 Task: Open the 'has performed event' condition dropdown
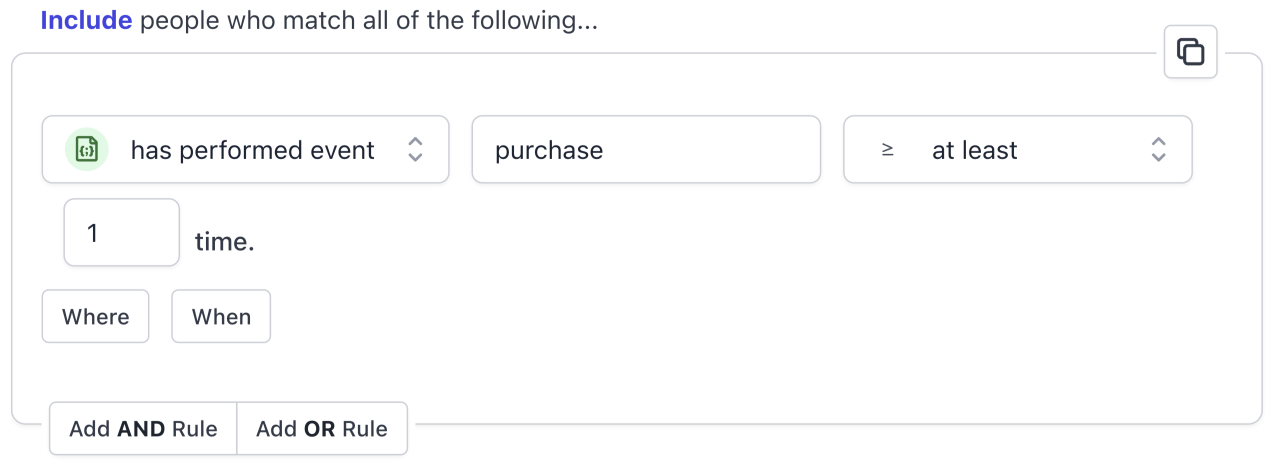245,150
